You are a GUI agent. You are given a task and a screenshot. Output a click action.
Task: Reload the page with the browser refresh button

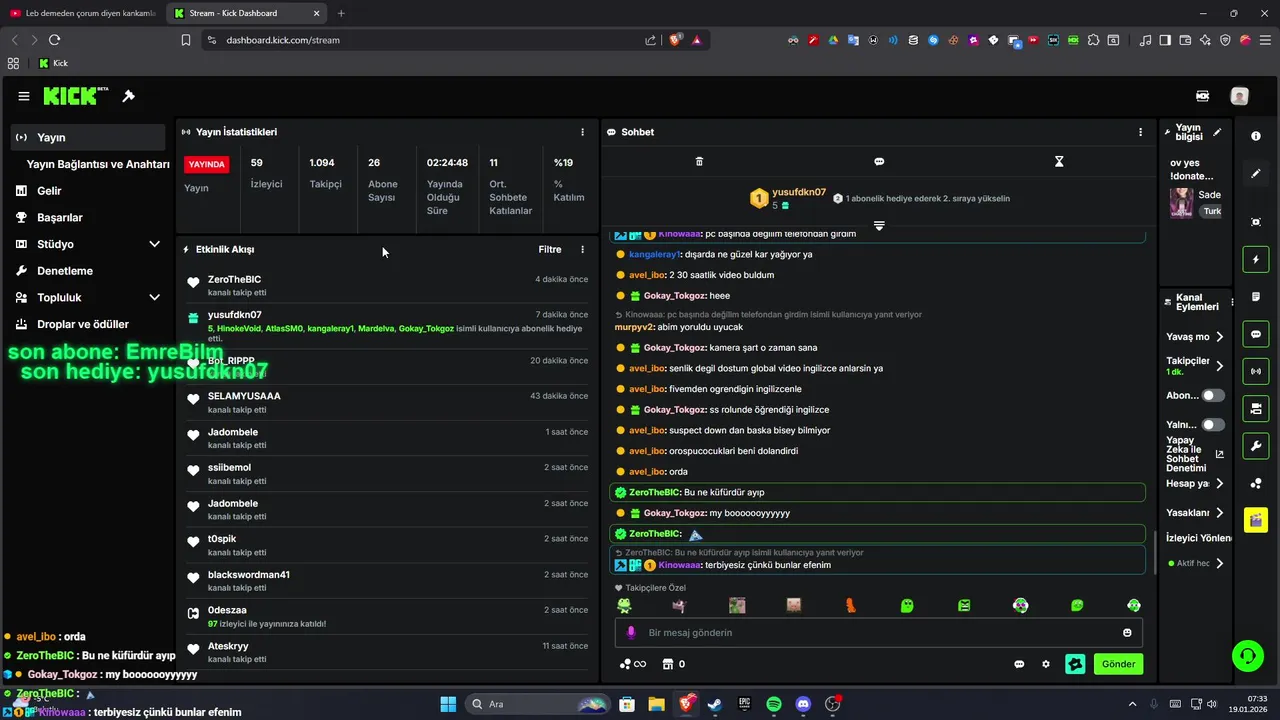54,40
